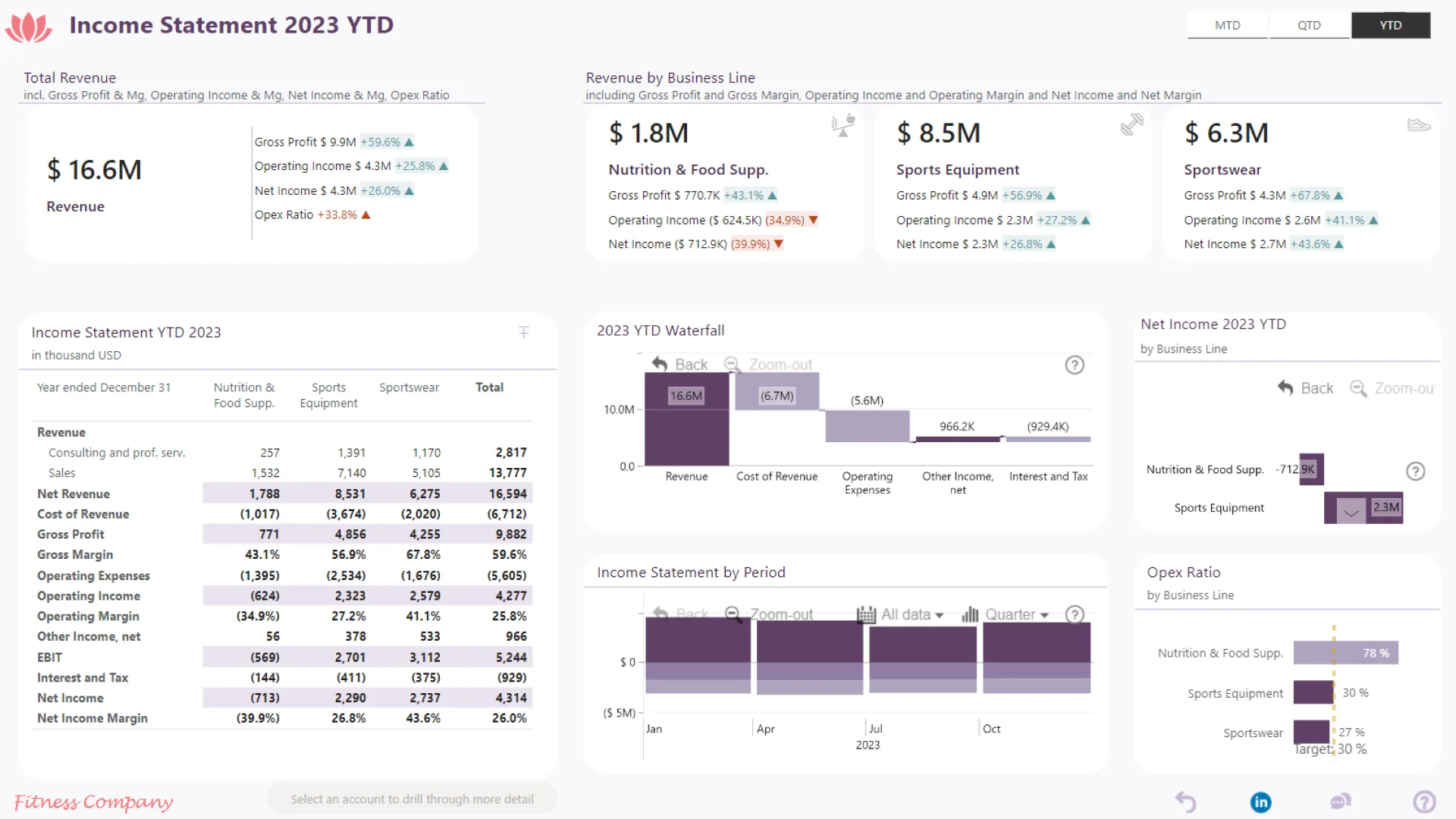Open help for Income Statement by Period chart

[1075, 614]
